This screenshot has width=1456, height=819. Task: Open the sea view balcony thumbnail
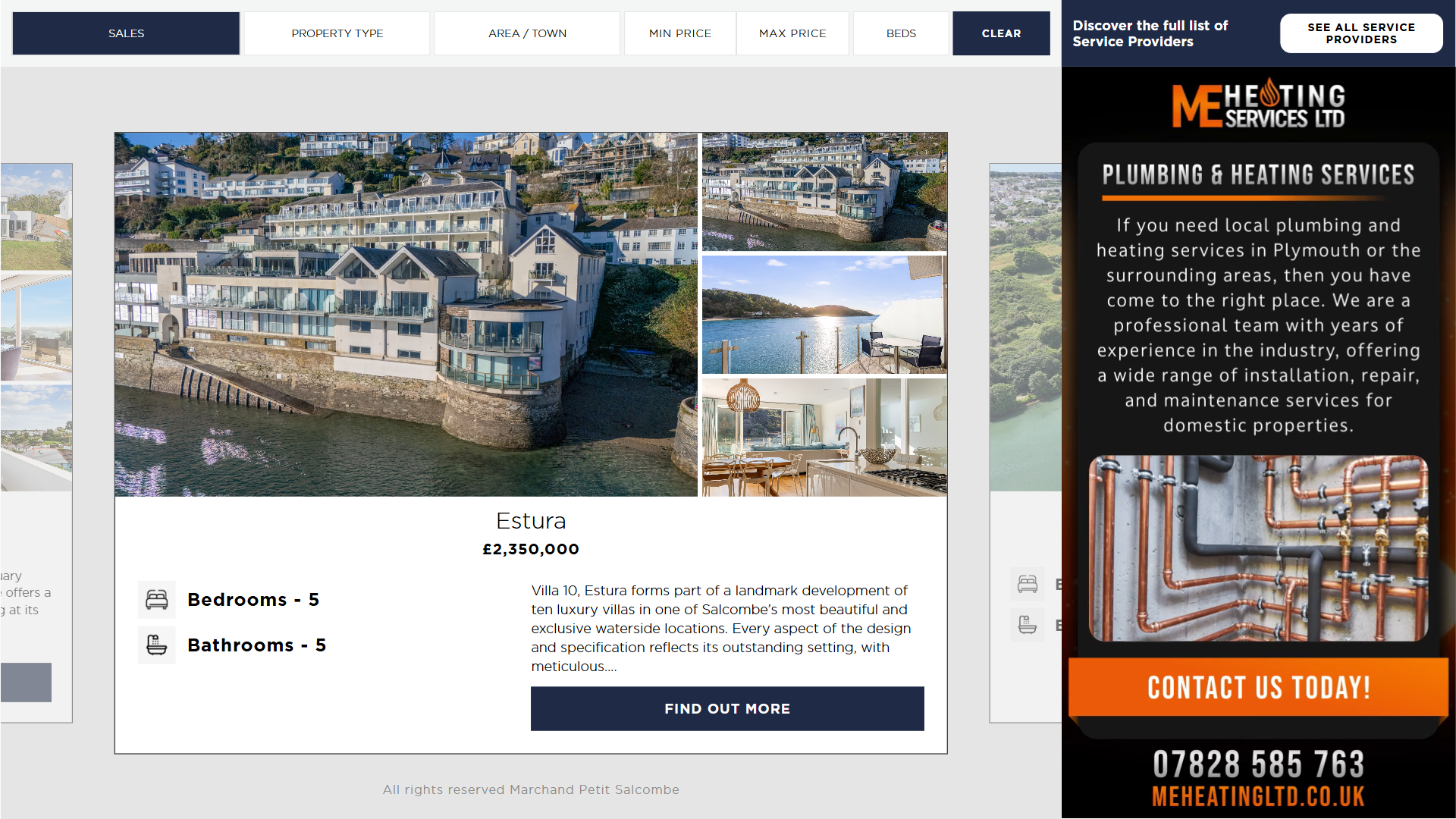824,315
